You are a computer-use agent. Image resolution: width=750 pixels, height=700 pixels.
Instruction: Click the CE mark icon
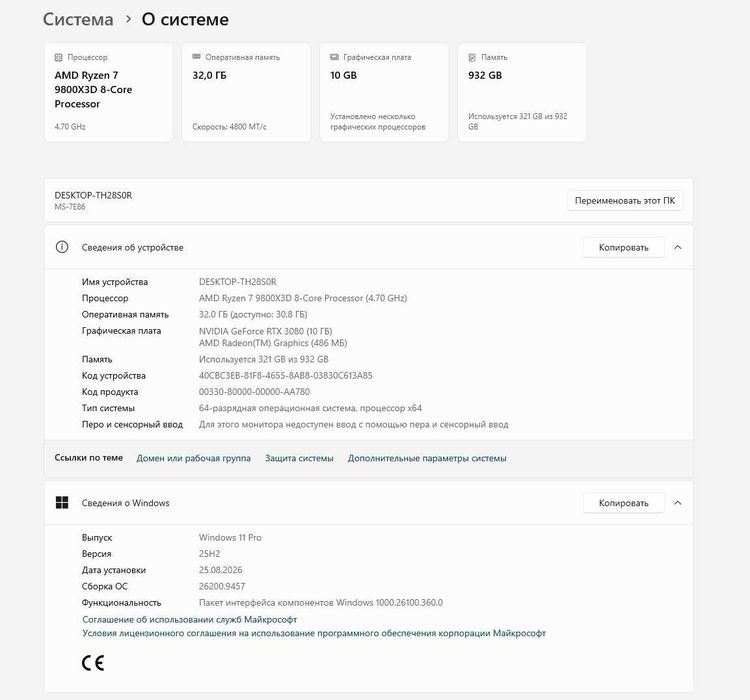point(93,663)
